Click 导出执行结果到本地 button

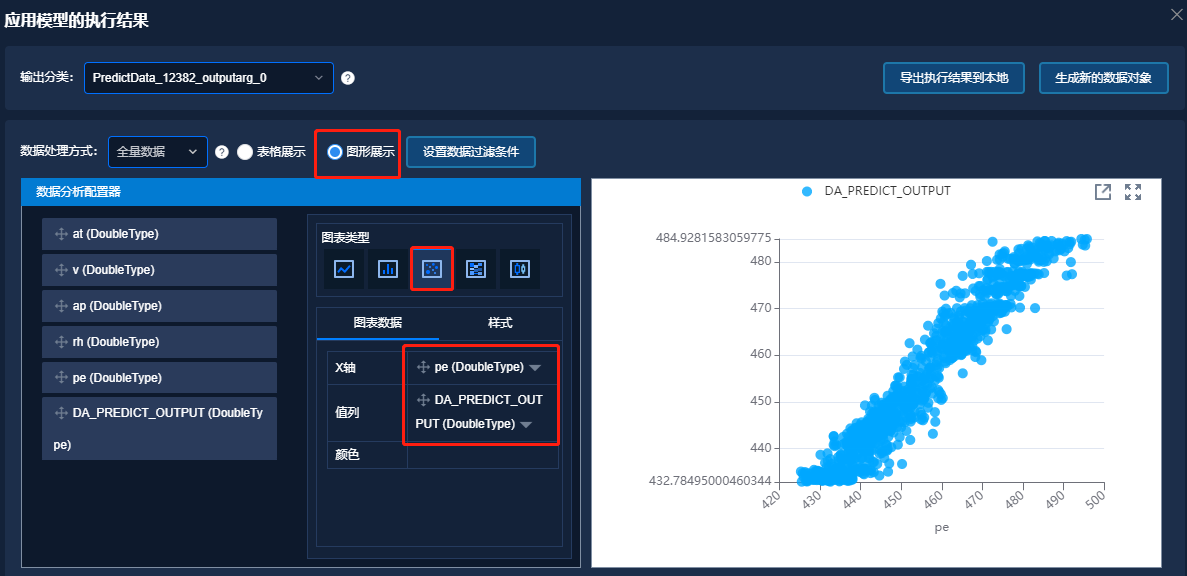point(953,78)
